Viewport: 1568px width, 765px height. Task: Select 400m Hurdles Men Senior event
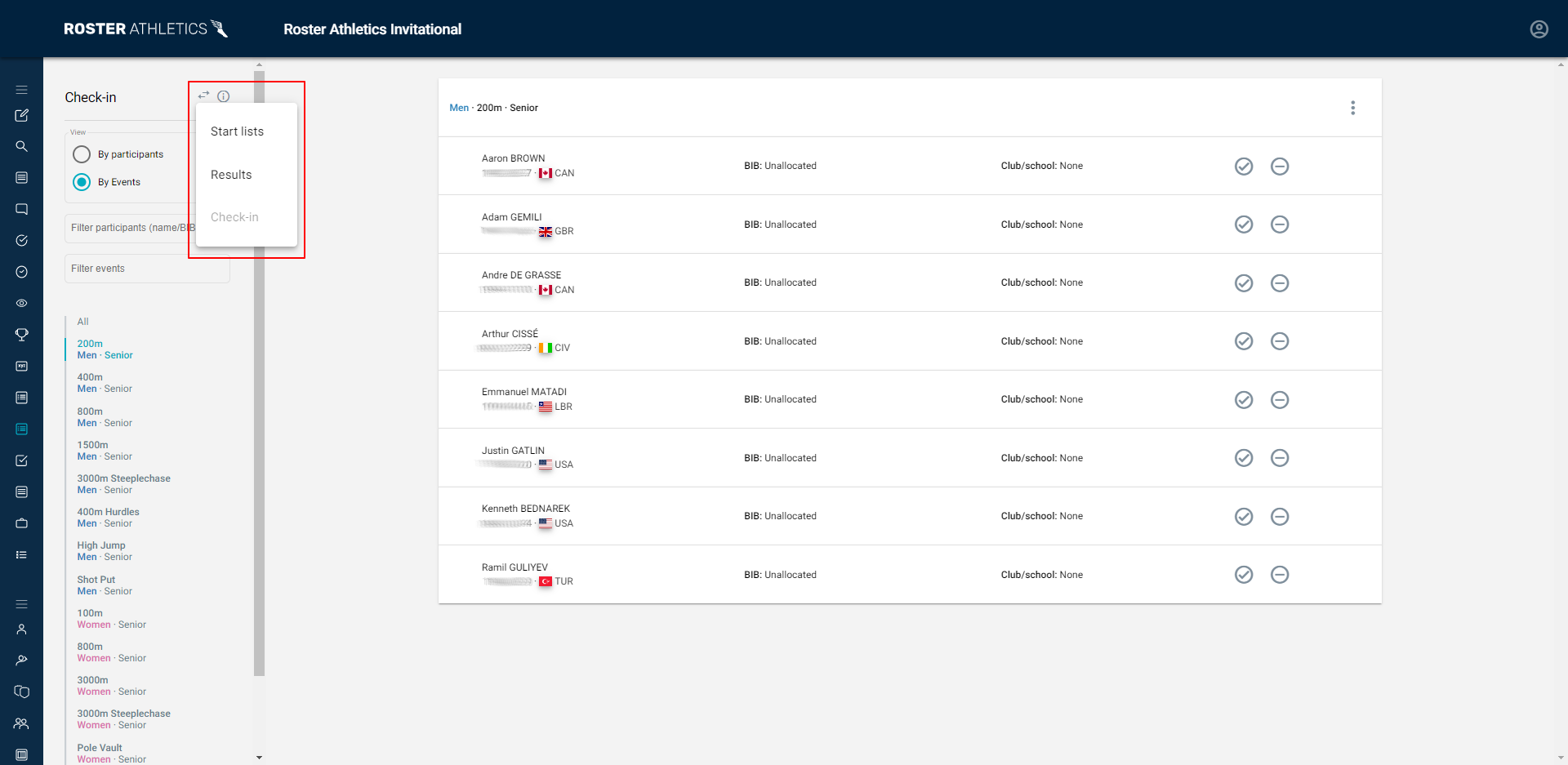tap(109, 518)
